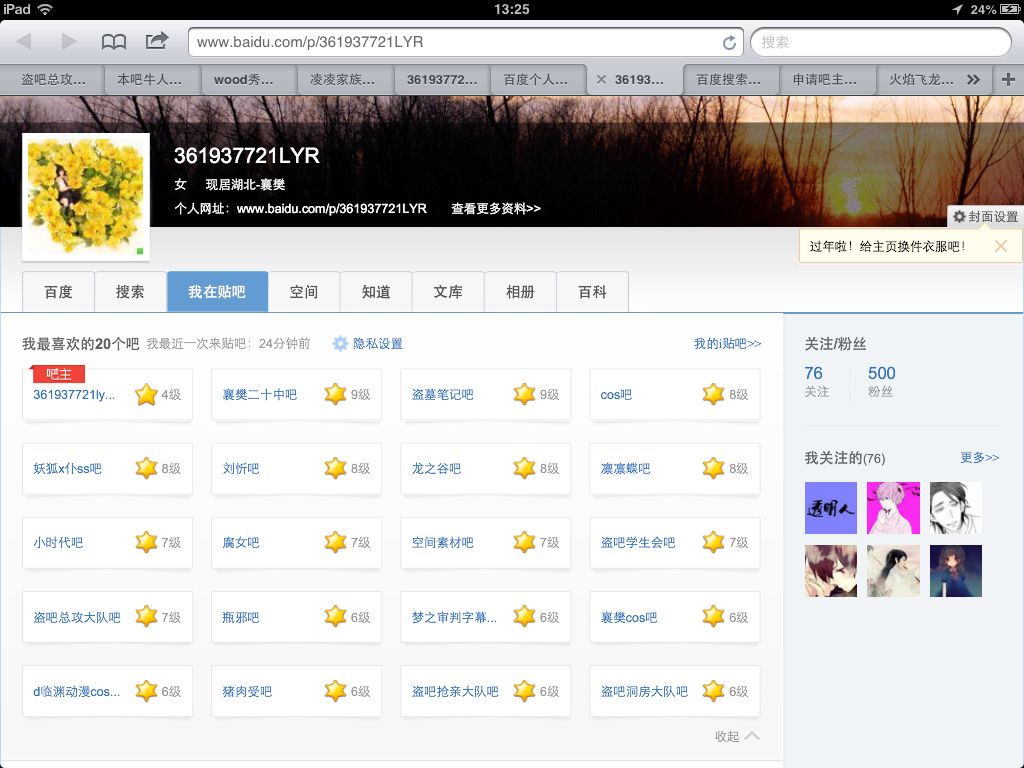
Task: Open the 盗墓笔记吧 link
Action: pos(442,394)
